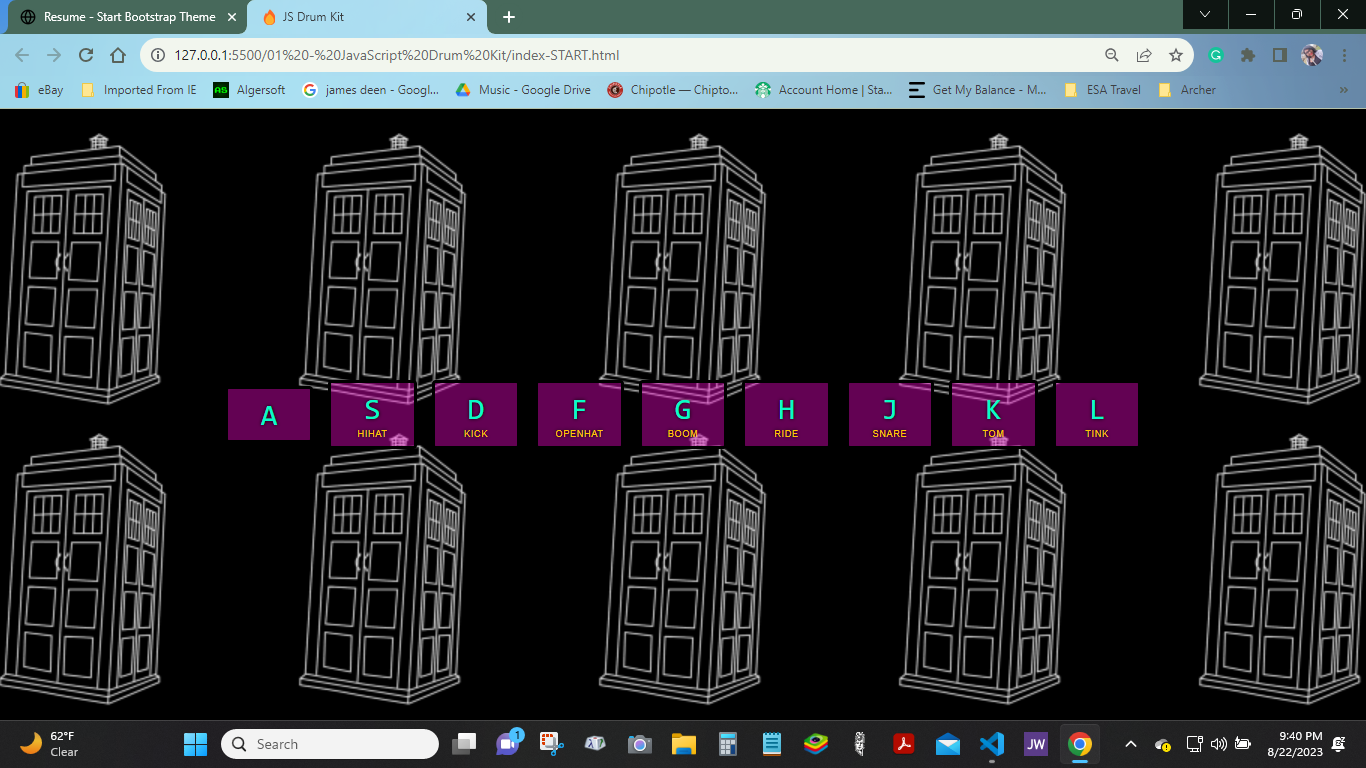Viewport: 1366px width, 768px height.
Task: Click the Grammarly extension icon
Action: pos(1216,55)
